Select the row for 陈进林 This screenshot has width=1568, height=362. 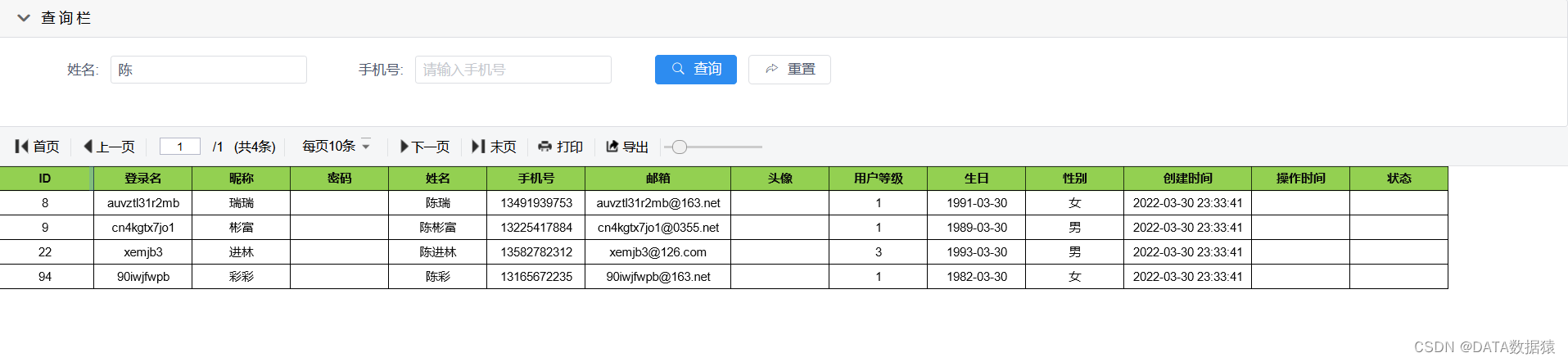(x=438, y=252)
